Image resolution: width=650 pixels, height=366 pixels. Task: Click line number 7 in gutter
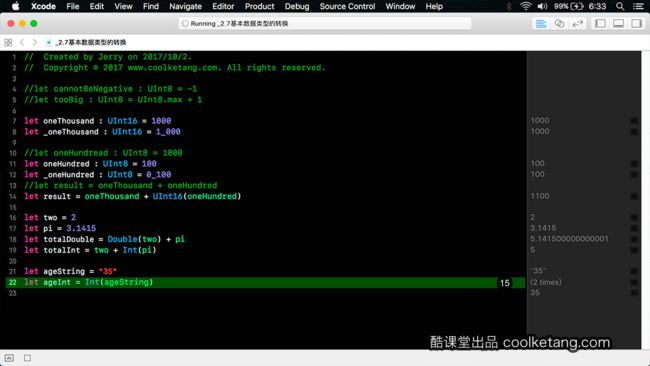[x=14, y=121]
